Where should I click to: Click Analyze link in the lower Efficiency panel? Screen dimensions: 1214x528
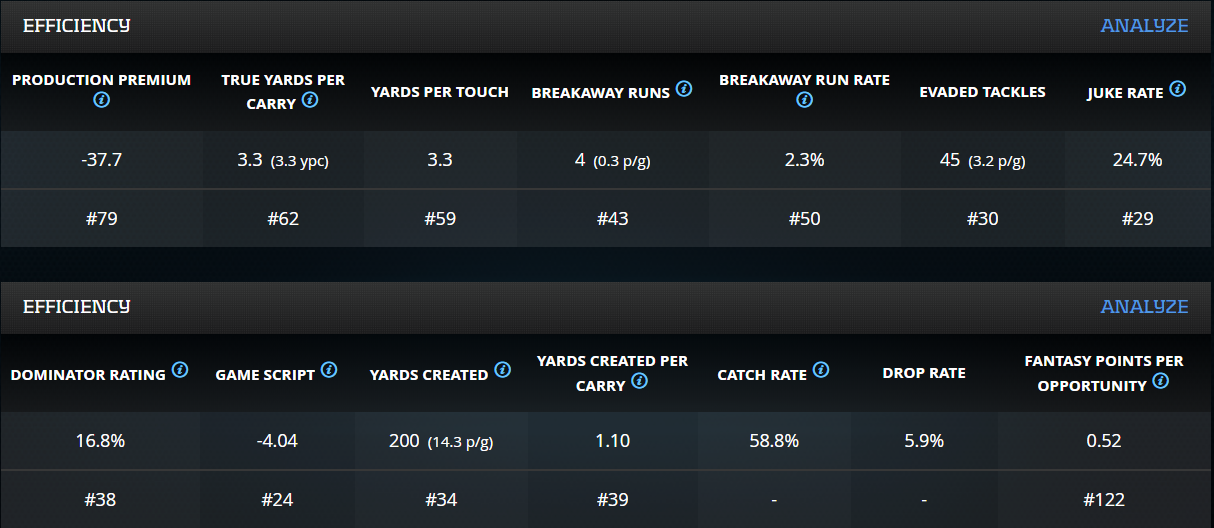tap(1144, 307)
